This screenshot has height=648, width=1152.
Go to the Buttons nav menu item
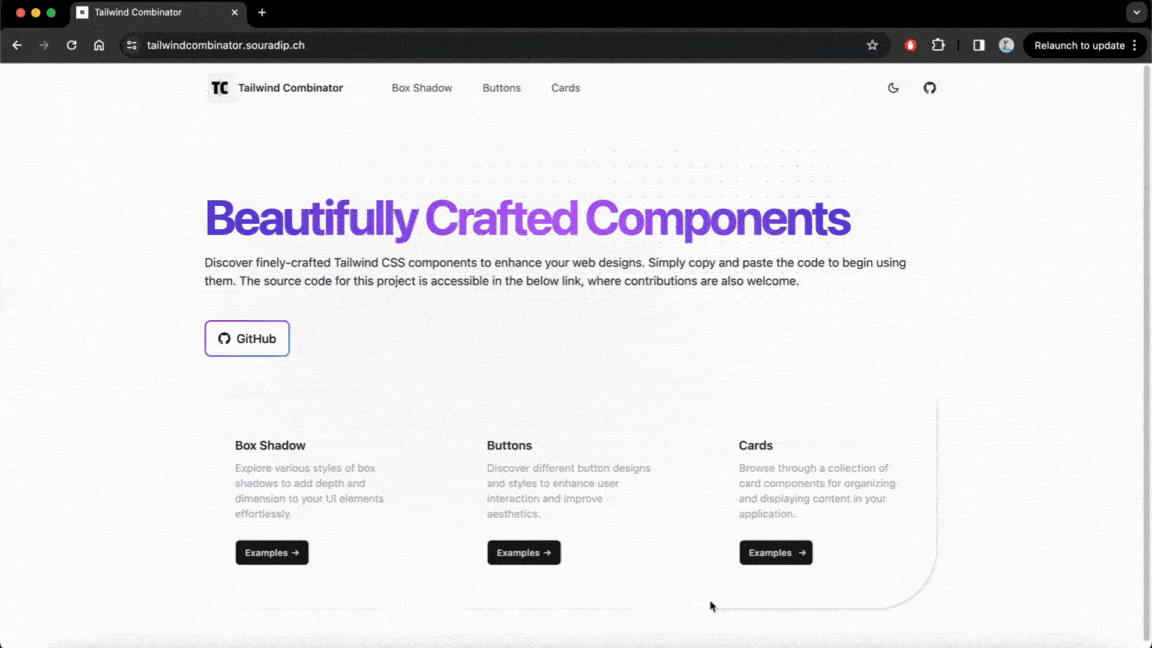(501, 88)
